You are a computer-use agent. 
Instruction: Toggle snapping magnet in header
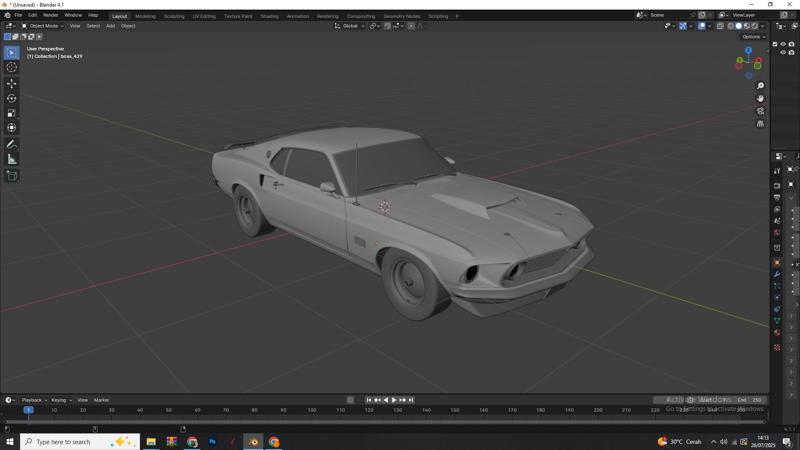[x=387, y=26]
